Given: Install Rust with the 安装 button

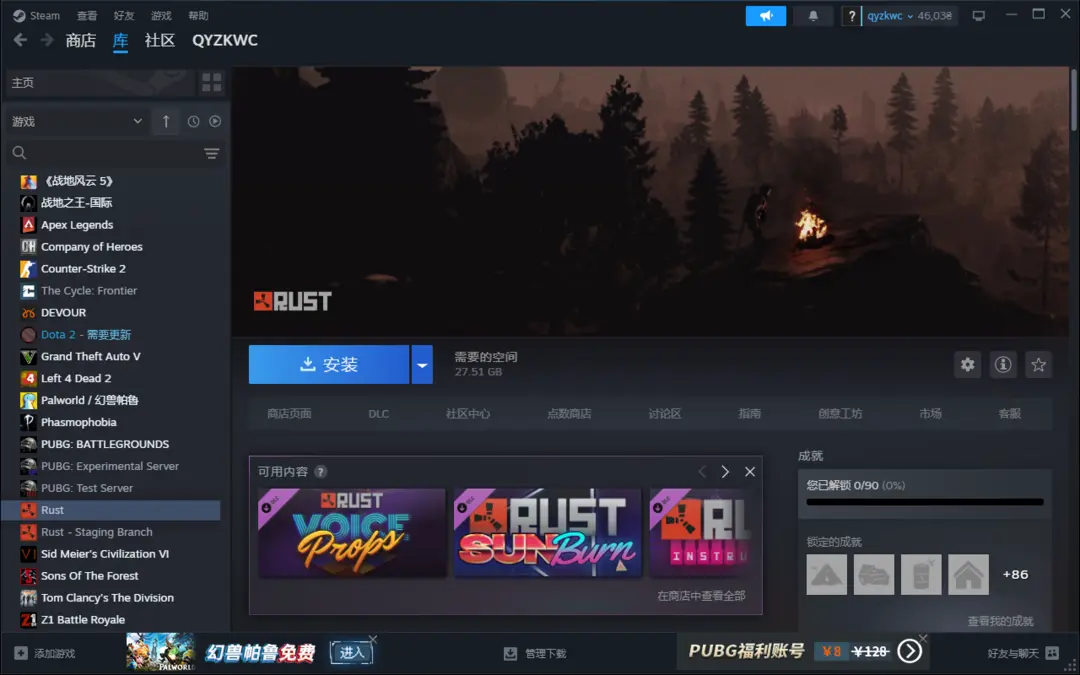Looking at the screenshot, I should point(329,364).
